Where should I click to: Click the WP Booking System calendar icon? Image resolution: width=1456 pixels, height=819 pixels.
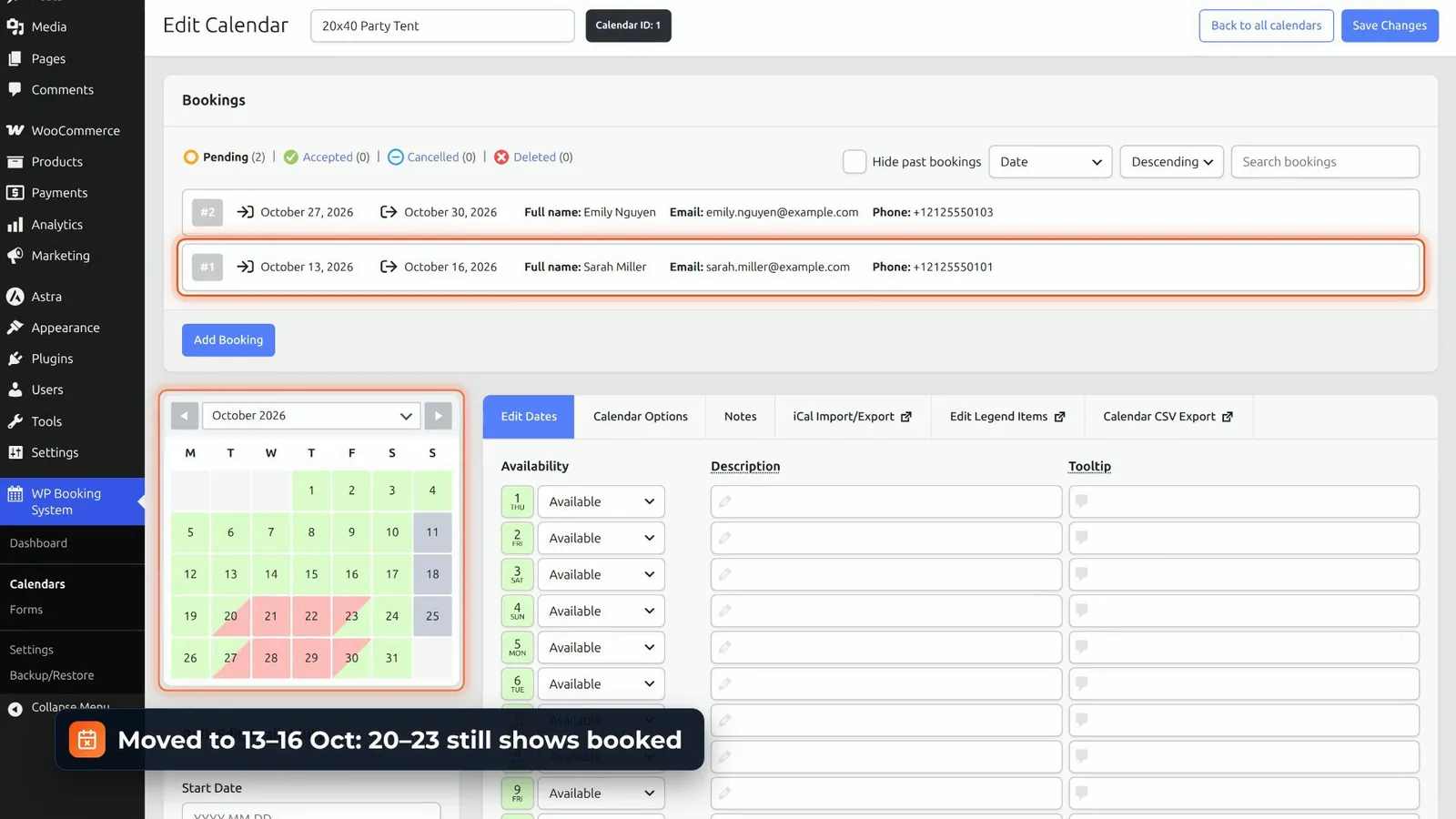(15, 494)
